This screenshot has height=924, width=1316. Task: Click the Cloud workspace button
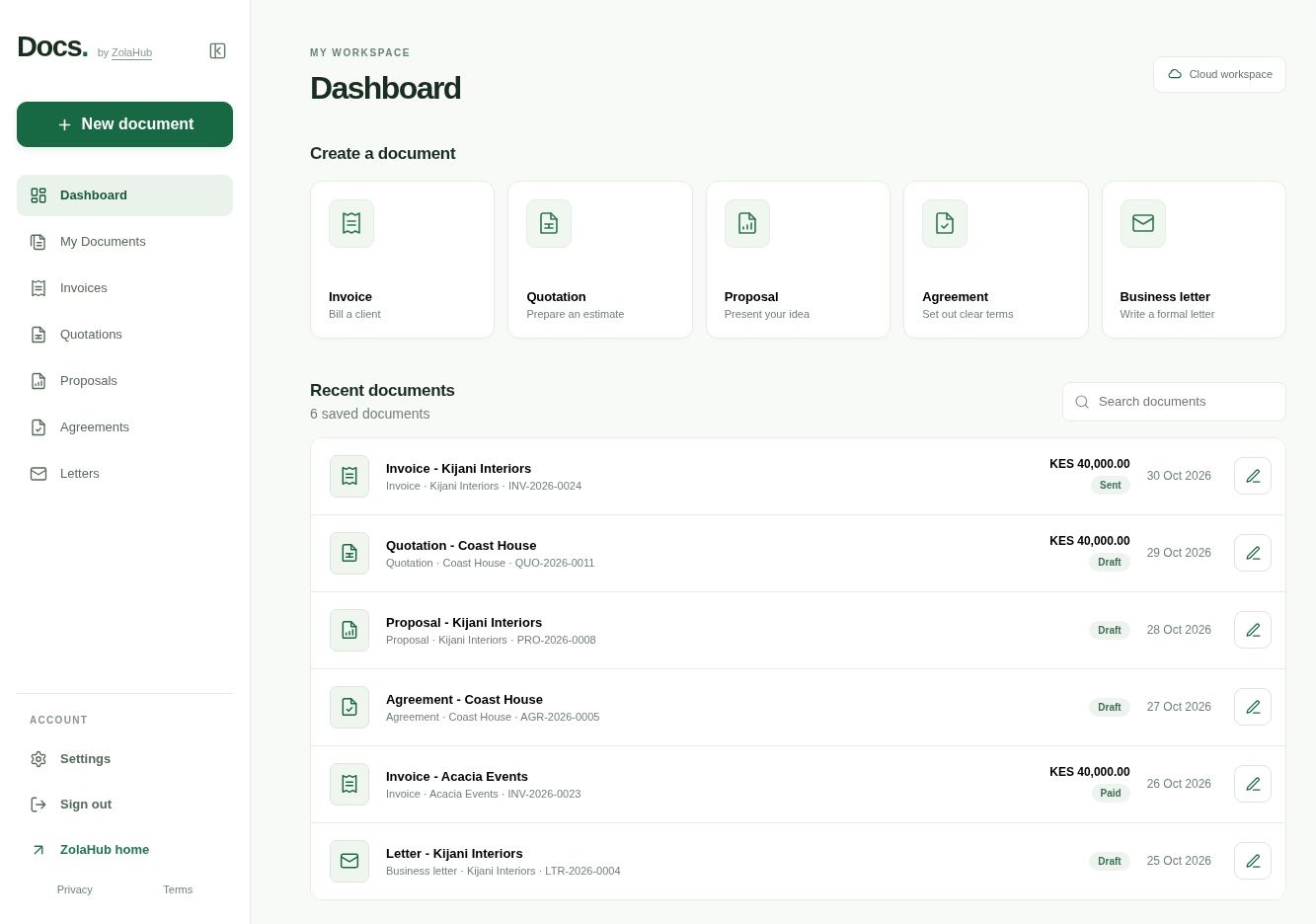tap(1219, 74)
